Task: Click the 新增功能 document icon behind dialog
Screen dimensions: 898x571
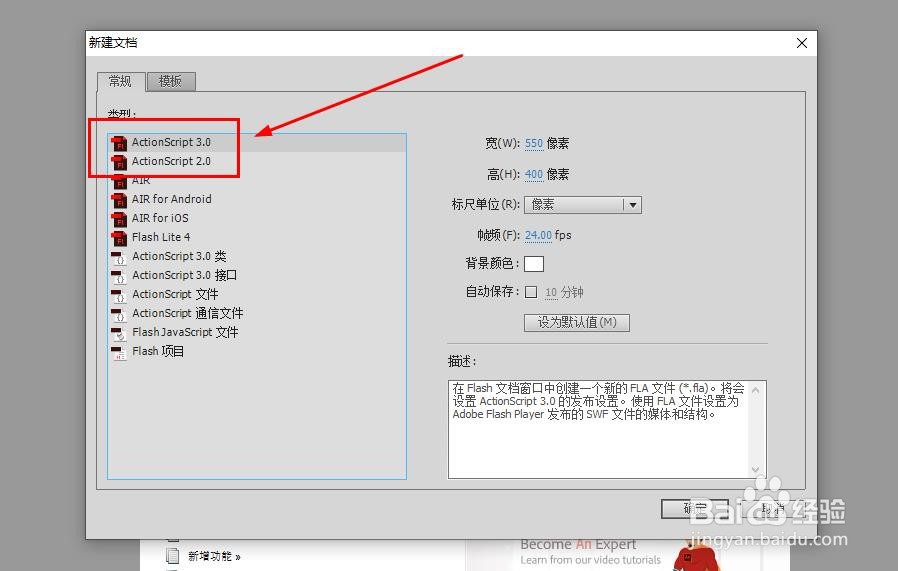Action: pos(172,556)
